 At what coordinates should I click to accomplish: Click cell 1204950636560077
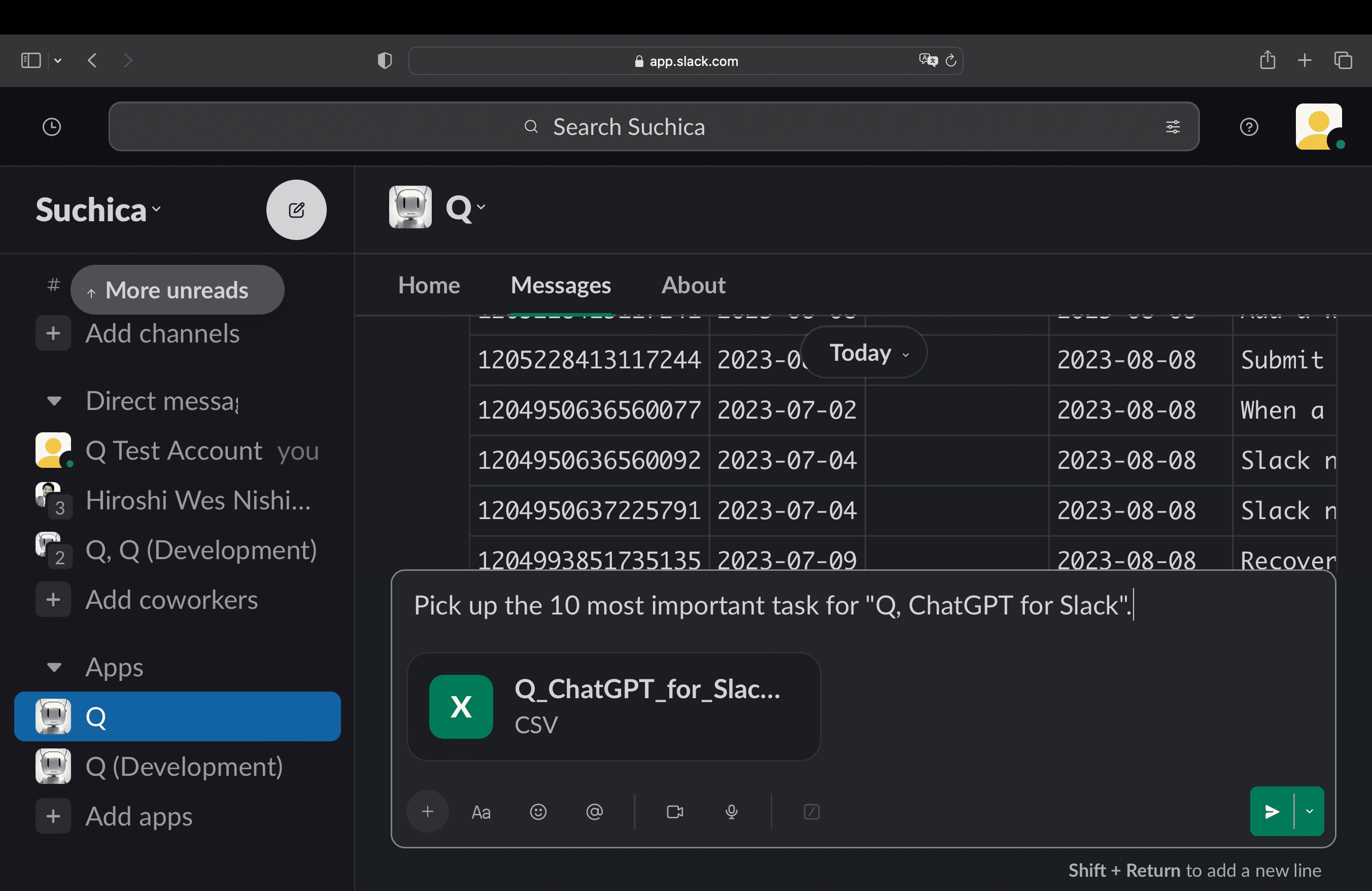click(589, 410)
